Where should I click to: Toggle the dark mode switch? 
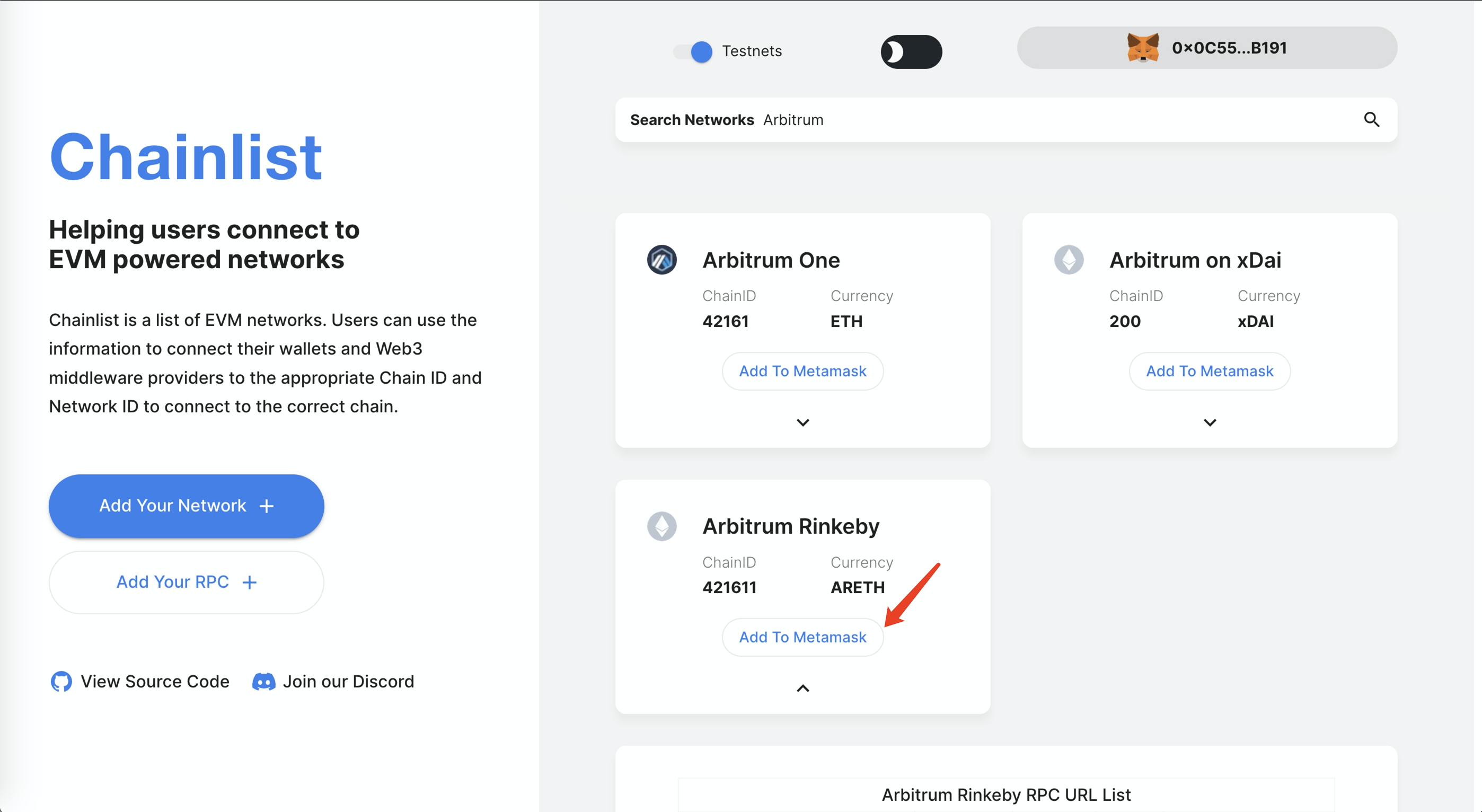911,52
